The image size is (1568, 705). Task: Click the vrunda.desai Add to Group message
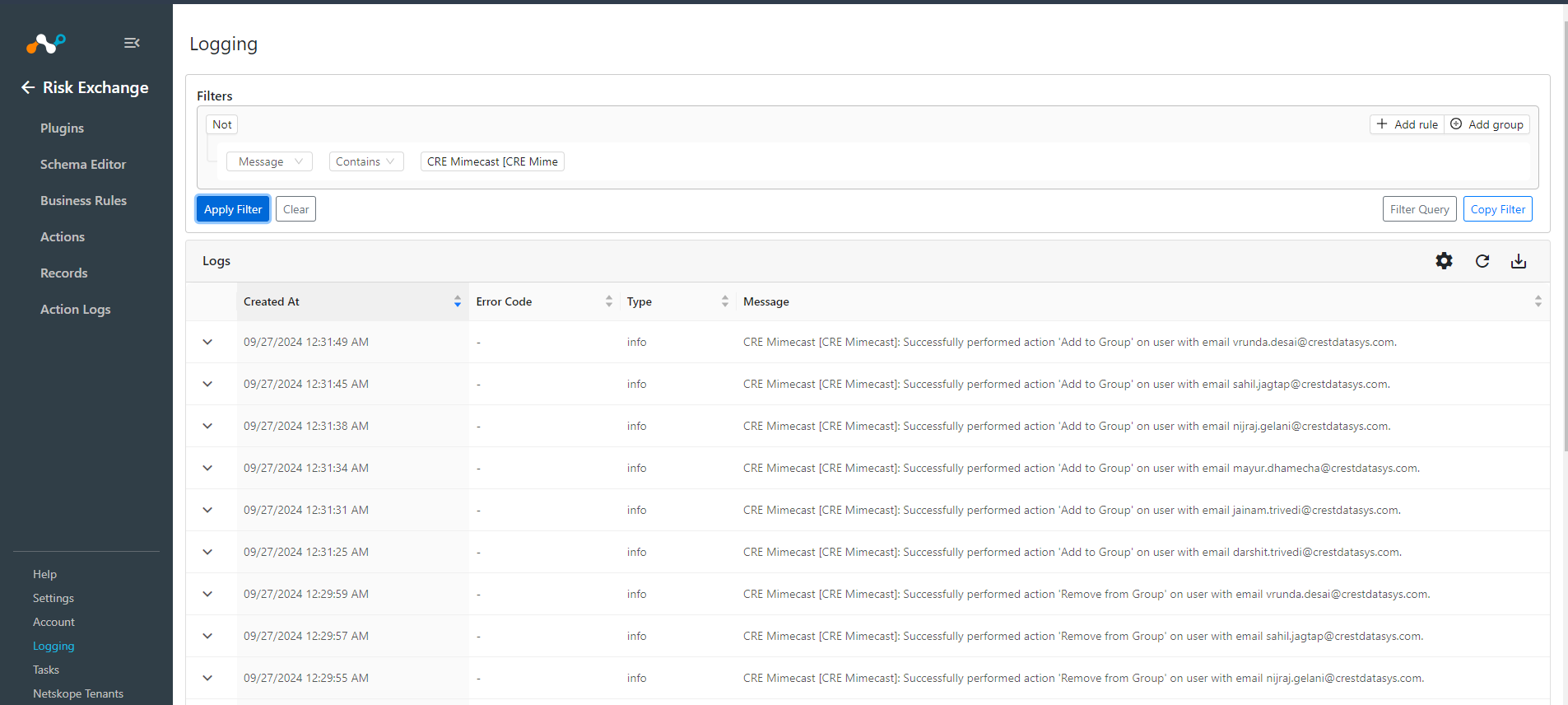click(x=1069, y=342)
